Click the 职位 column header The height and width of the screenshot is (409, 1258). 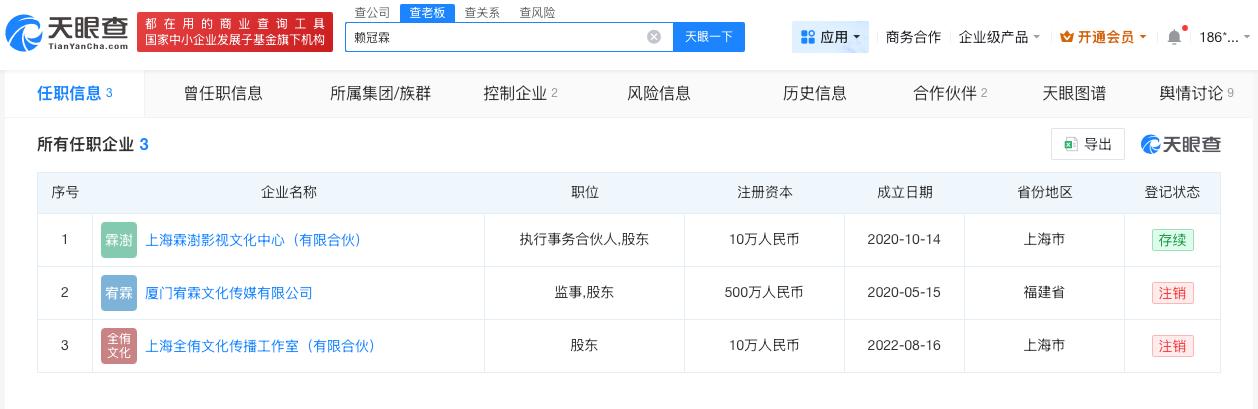click(x=585, y=192)
